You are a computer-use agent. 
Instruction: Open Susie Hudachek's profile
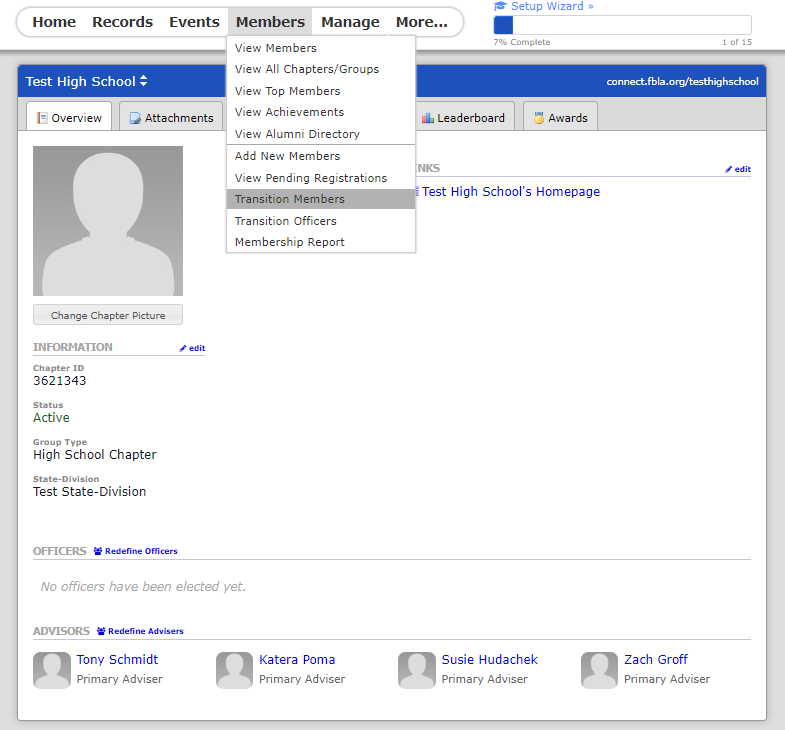tap(490, 660)
